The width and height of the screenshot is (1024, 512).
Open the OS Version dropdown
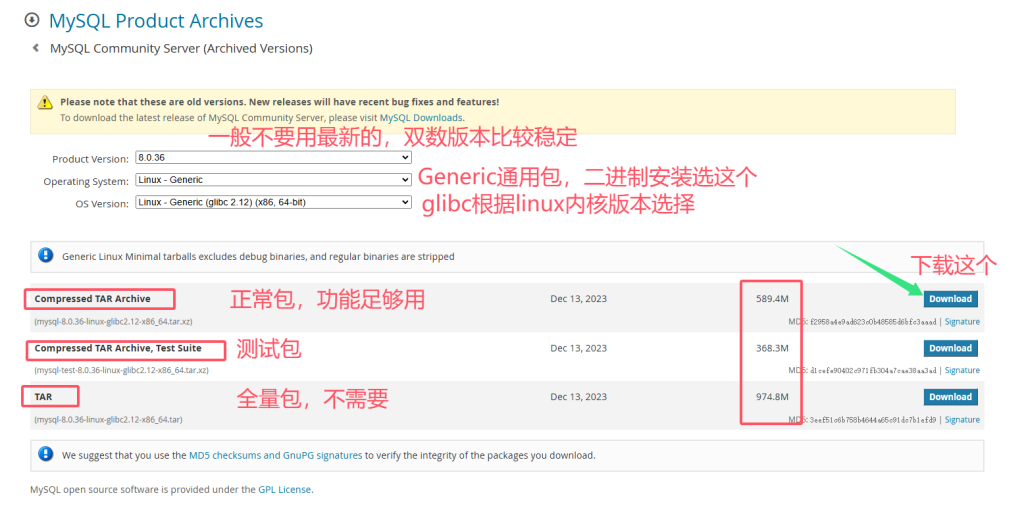pos(273,202)
